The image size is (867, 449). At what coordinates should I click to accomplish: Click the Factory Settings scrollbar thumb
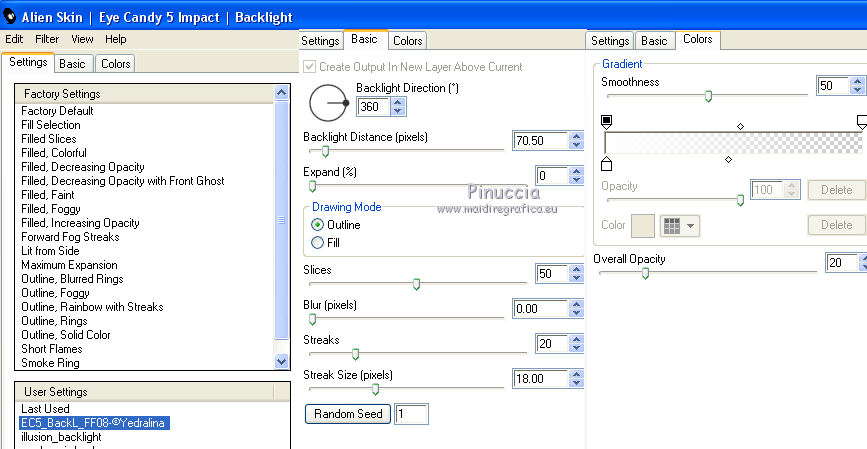click(281, 220)
